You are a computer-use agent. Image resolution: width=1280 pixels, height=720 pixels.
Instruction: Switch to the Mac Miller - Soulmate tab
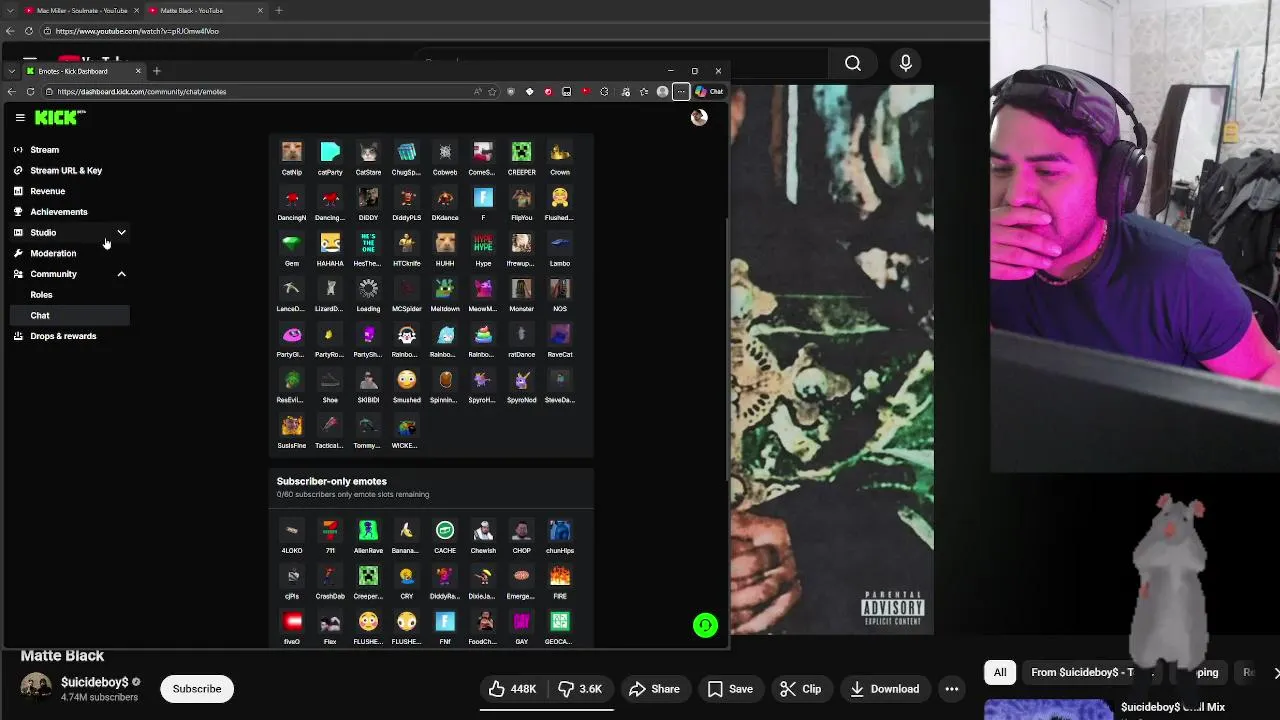coord(82,10)
